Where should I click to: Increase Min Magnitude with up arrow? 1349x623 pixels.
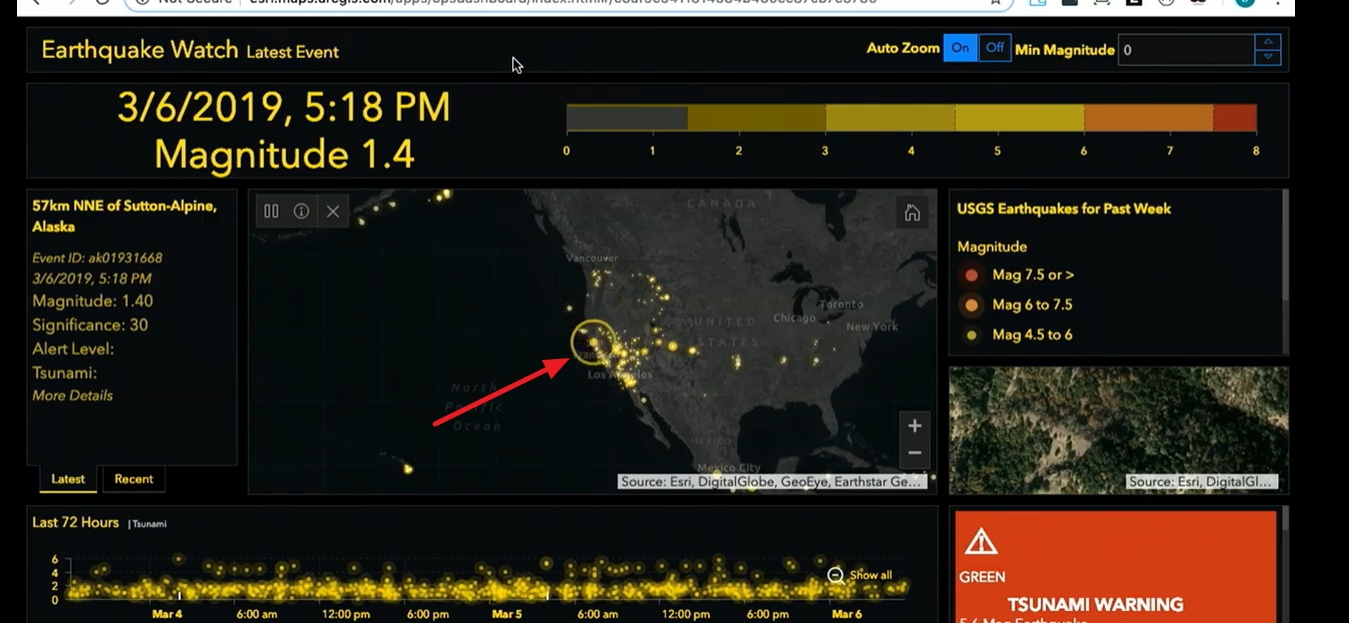(x=1268, y=42)
